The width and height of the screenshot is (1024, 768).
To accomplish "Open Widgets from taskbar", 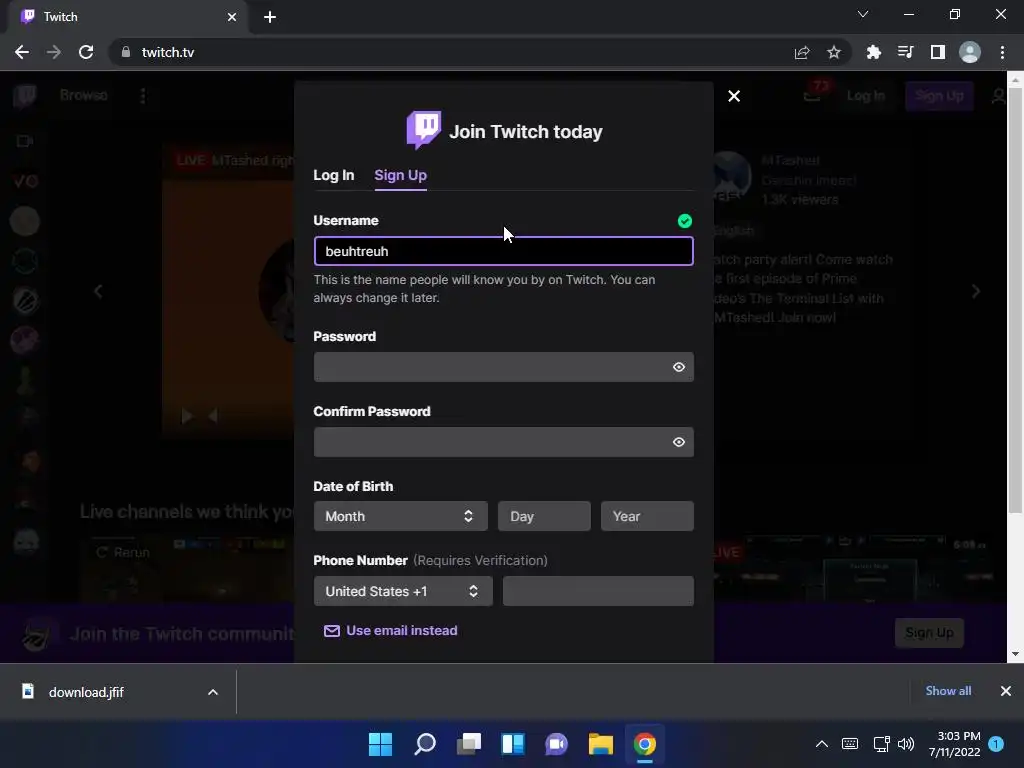I will [513, 744].
